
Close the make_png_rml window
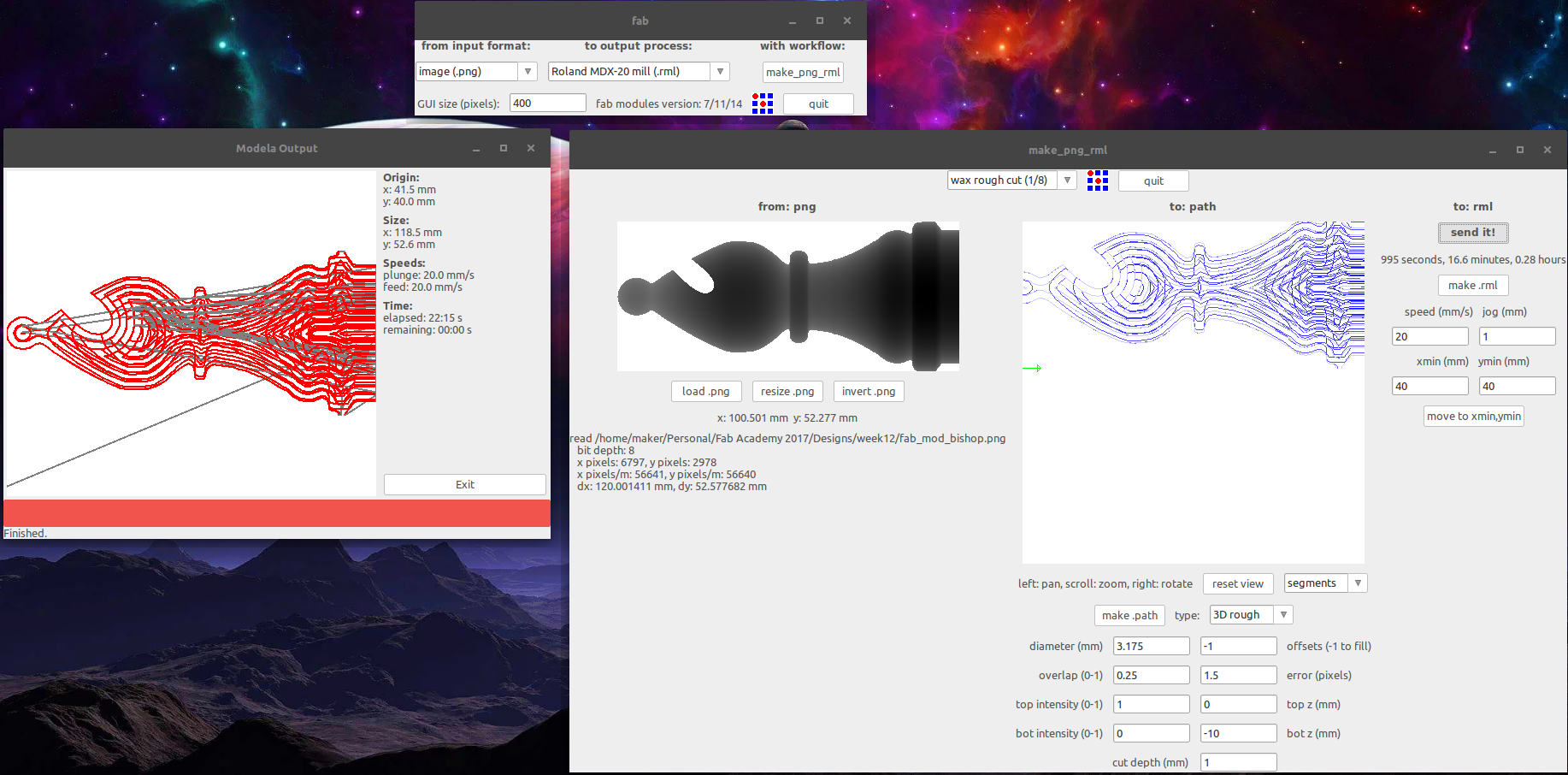(x=1547, y=151)
